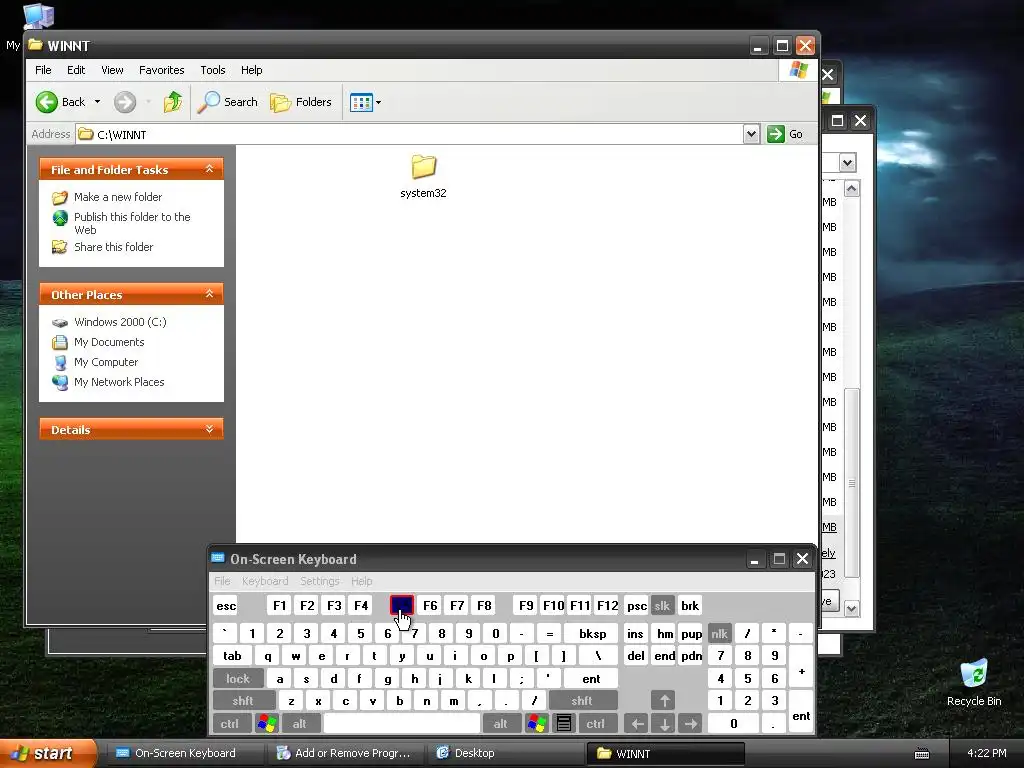Expand the Address bar dropdown
The height and width of the screenshot is (768, 1024).
click(751, 134)
